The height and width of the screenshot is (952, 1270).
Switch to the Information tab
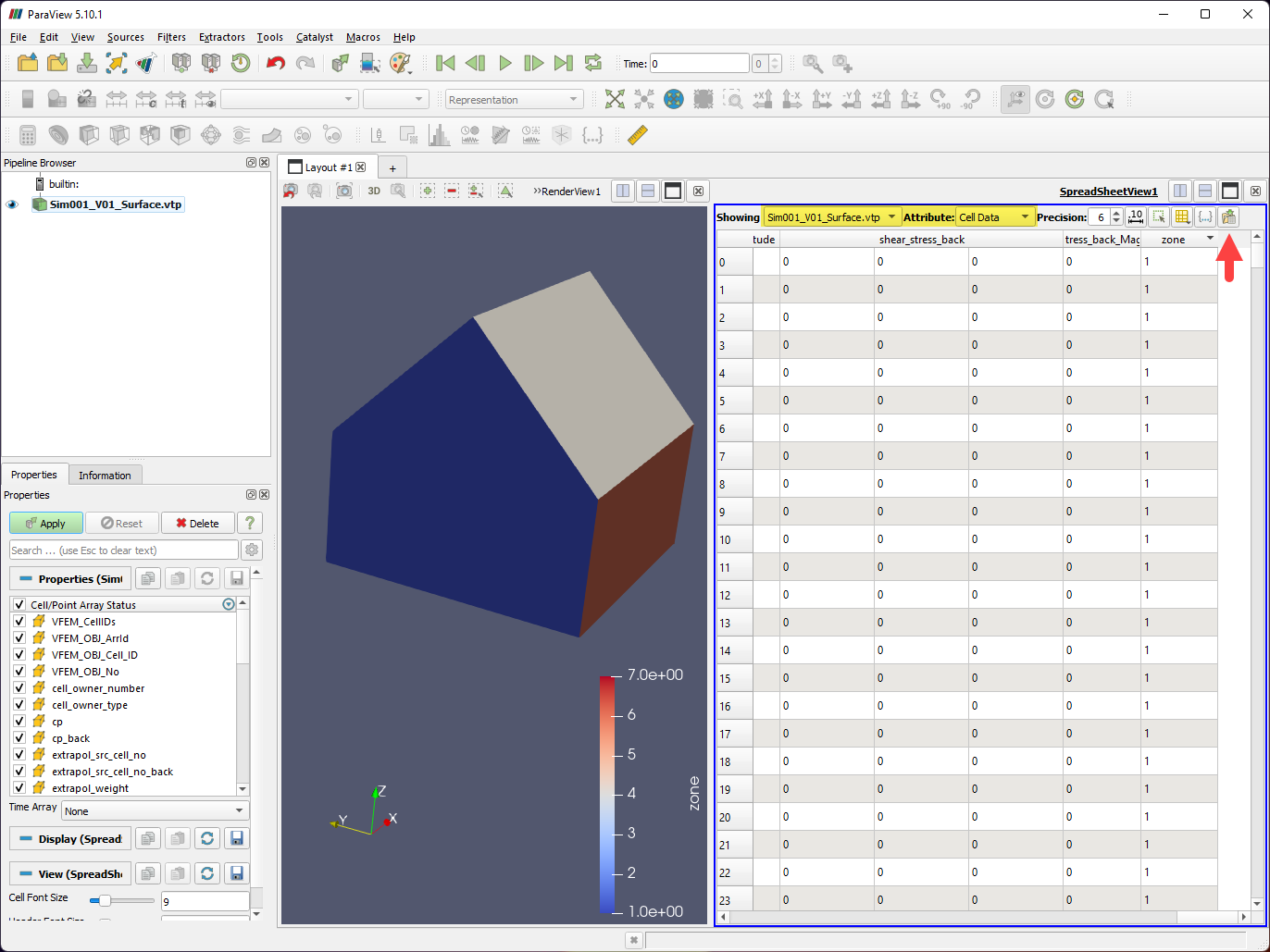(105, 475)
